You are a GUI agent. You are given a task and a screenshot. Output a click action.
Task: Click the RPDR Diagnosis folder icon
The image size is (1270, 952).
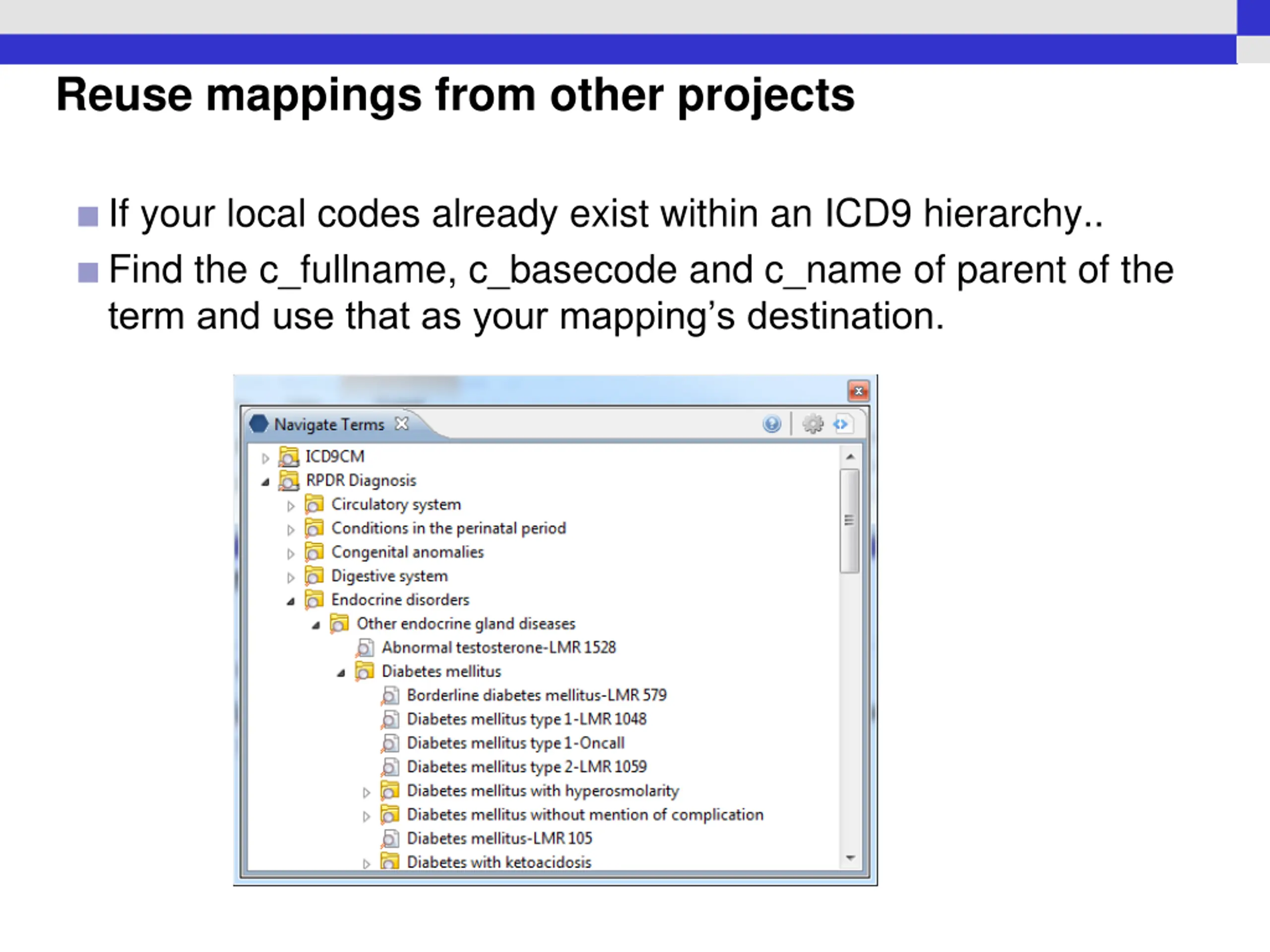click(x=289, y=480)
